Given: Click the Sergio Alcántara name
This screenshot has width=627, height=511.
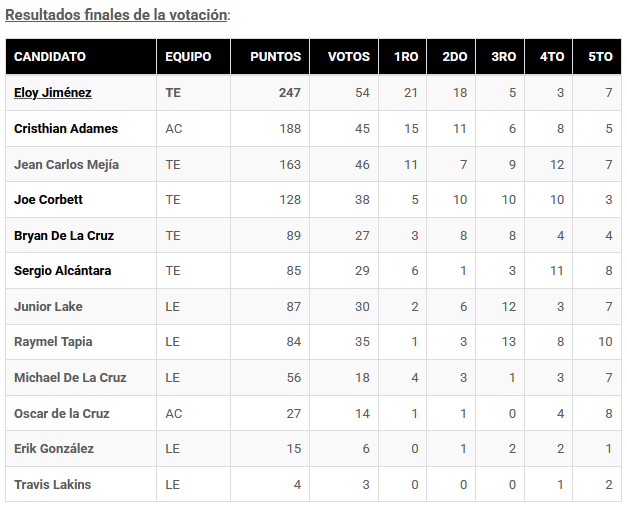Looking at the screenshot, I should 62,271.
